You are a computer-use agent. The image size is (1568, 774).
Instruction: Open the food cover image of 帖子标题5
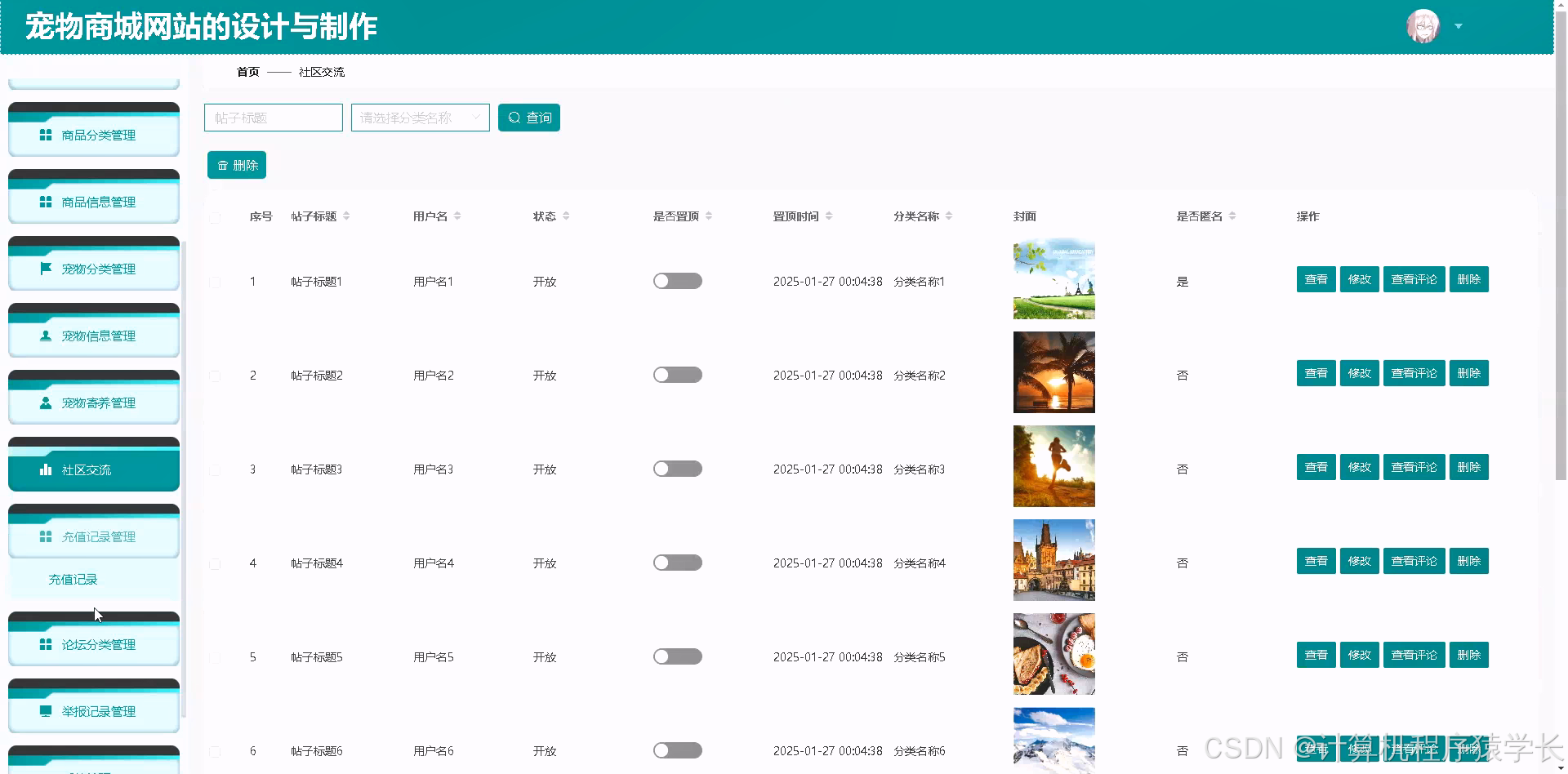point(1054,654)
